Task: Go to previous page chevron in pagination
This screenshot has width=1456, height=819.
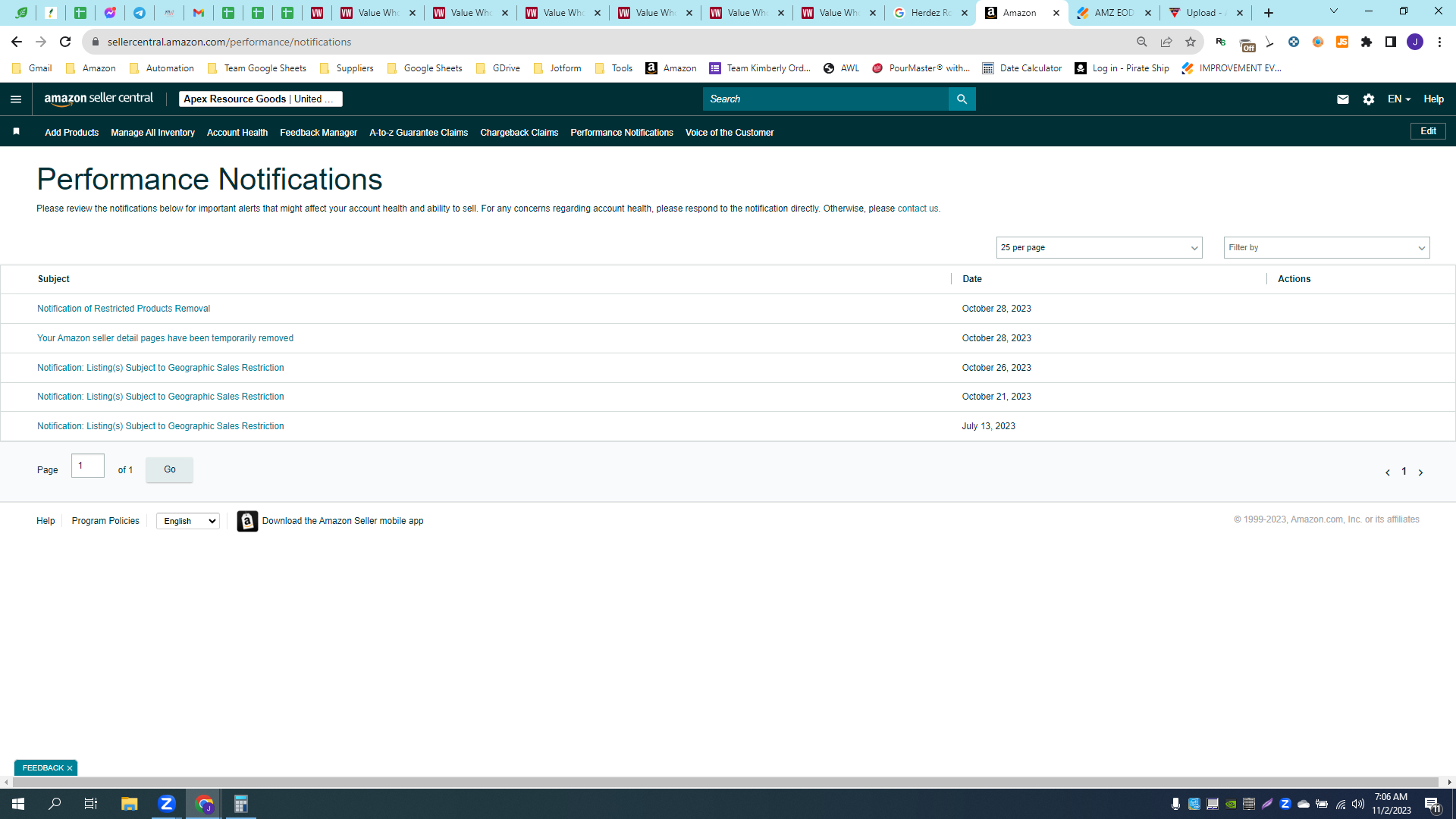Action: pos(1388,472)
